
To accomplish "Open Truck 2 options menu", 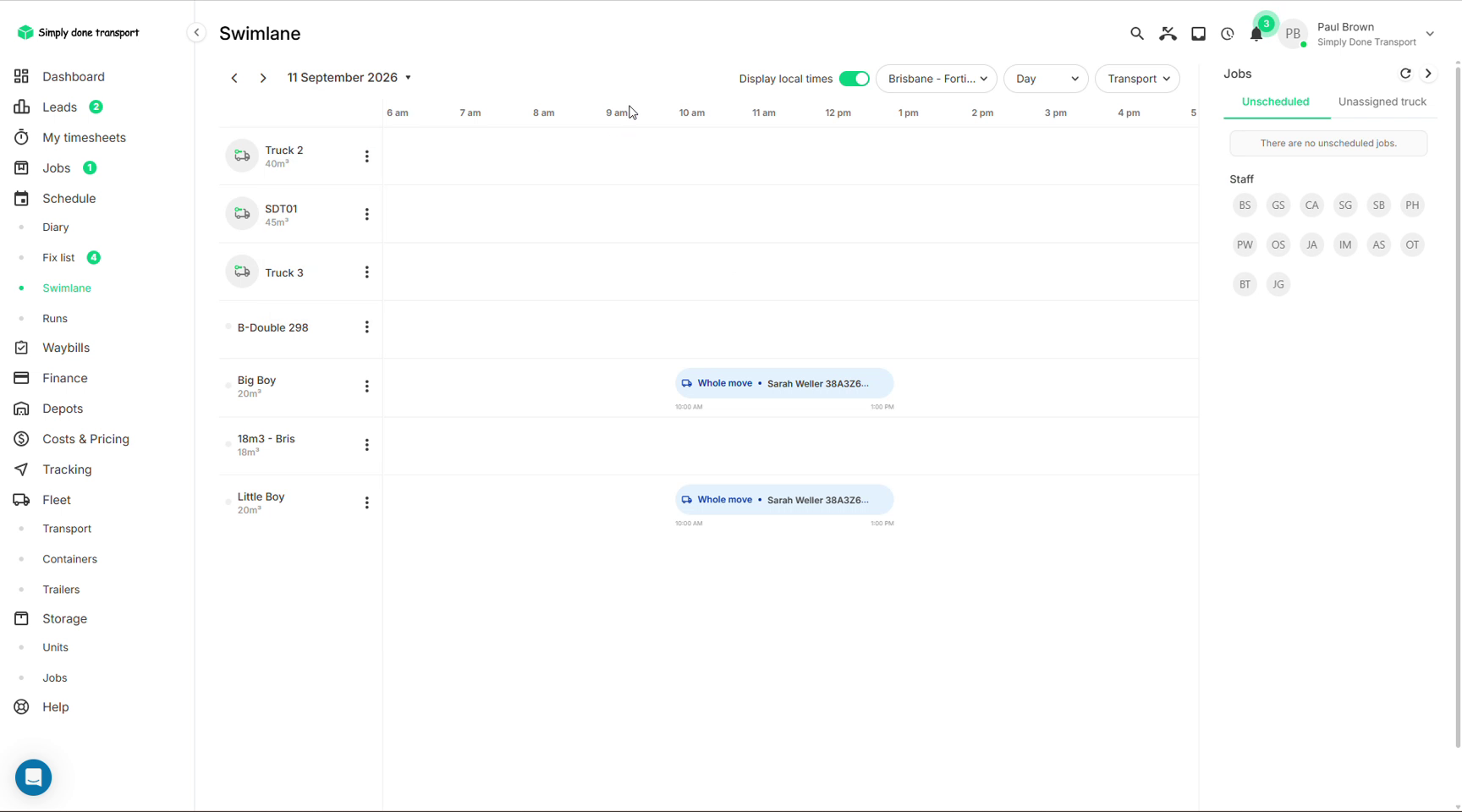I will pyautogui.click(x=367, y=156).
